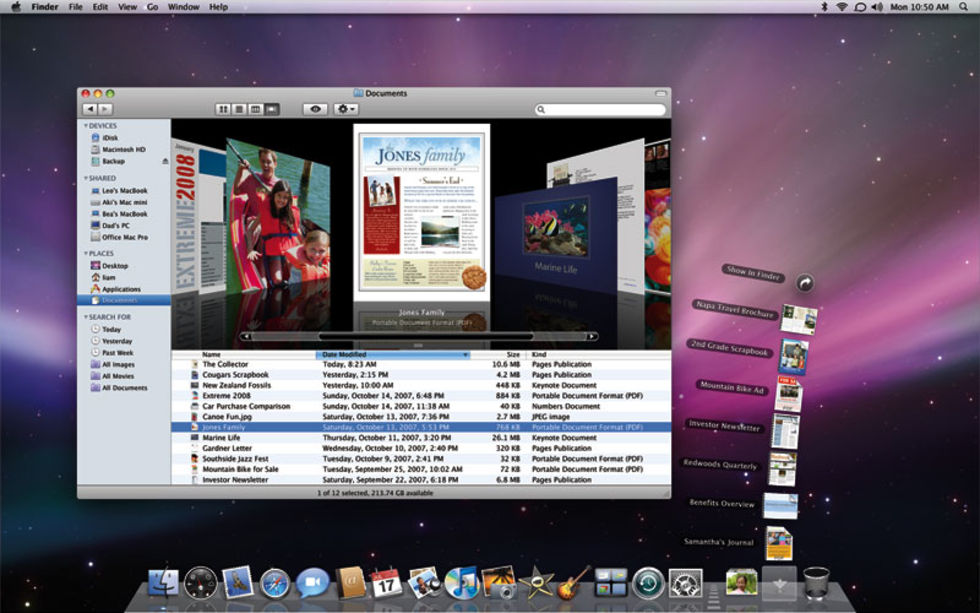Open the Window menu
Image resolution: width=980 pixels, height=613 pixels.
point(183,7)
